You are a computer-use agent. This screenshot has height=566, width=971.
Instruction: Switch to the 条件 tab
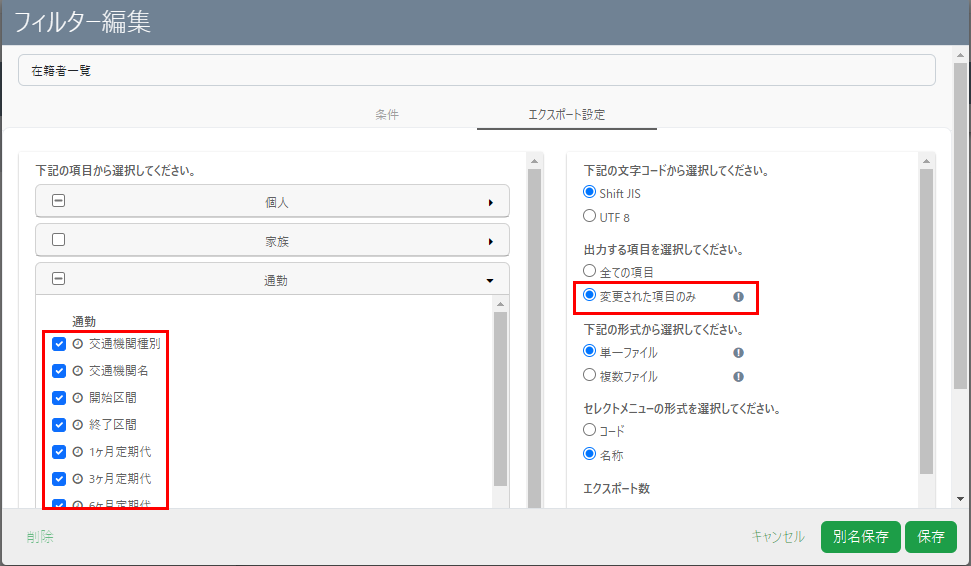tap(387, 115)
